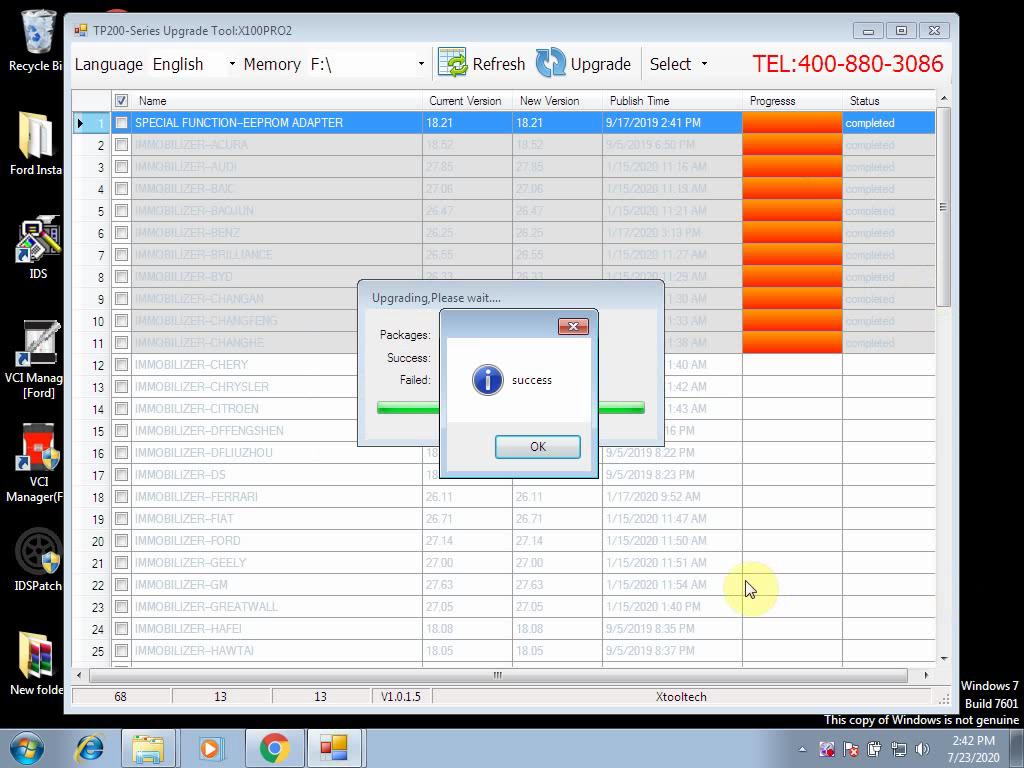
Task: Click the horizontal scrollbar thumb
Action: tap(498, 675)
